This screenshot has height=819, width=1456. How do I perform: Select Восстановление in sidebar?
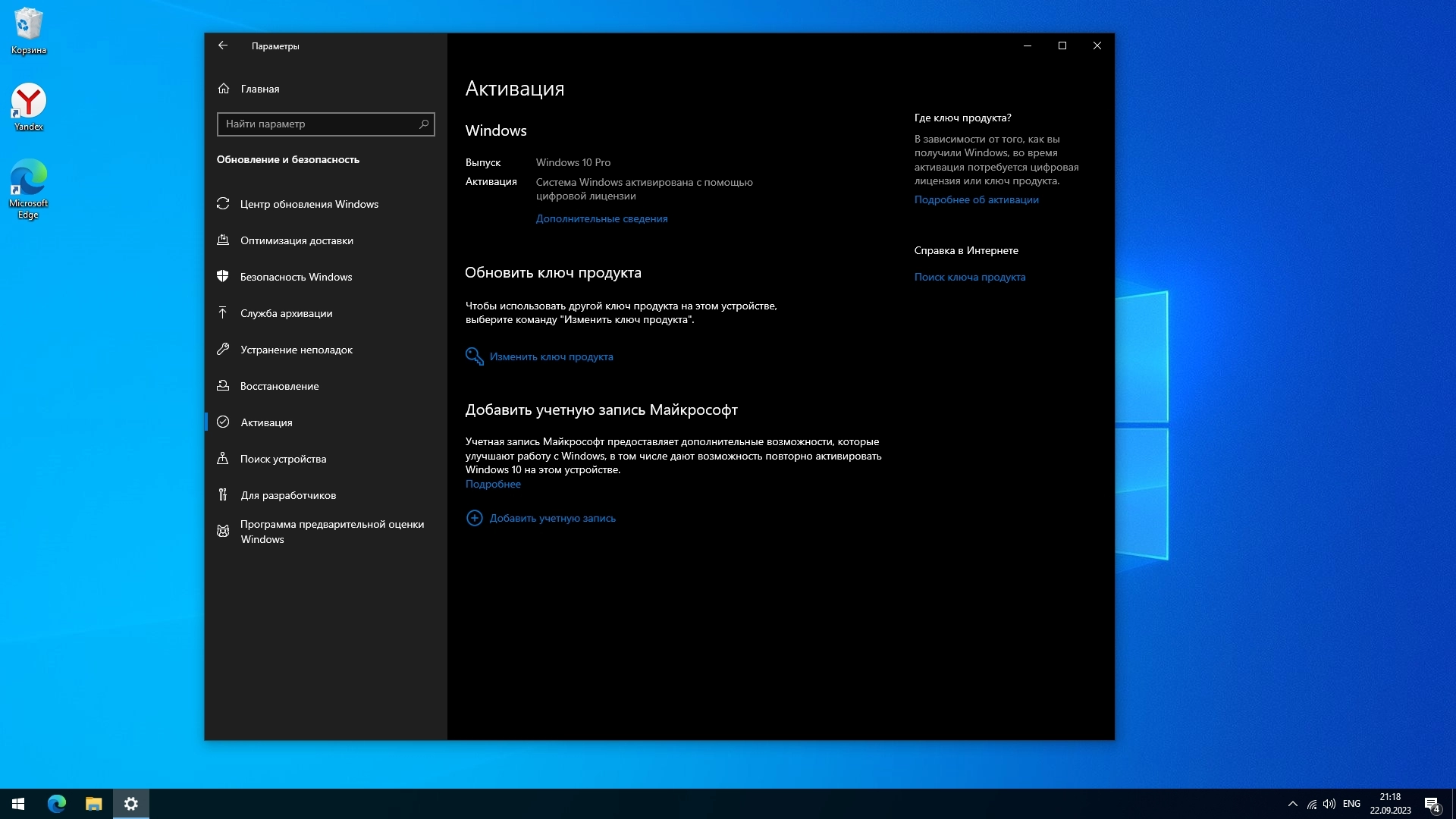(x=279, y=386)
